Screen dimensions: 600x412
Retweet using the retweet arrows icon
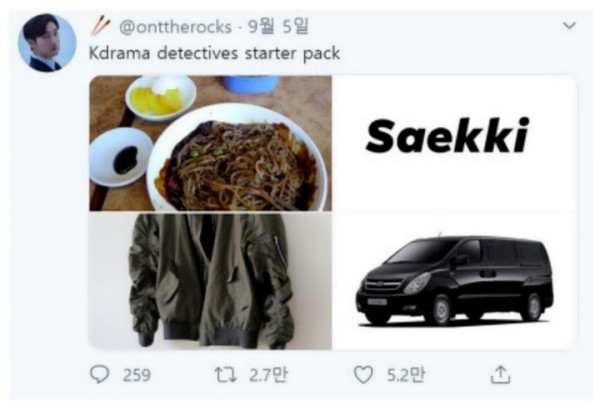225,375
